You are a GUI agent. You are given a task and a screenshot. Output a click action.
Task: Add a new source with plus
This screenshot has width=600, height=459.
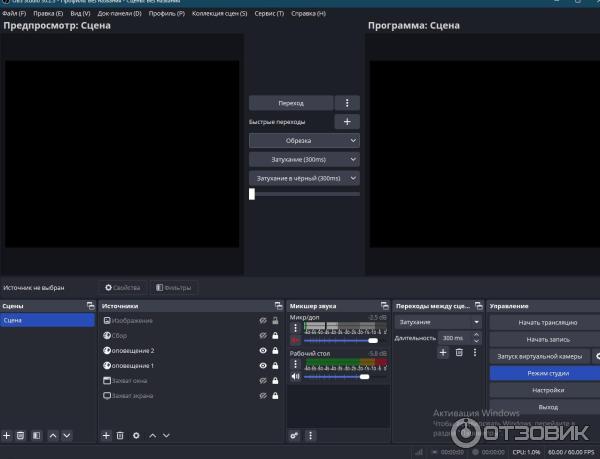106,435
